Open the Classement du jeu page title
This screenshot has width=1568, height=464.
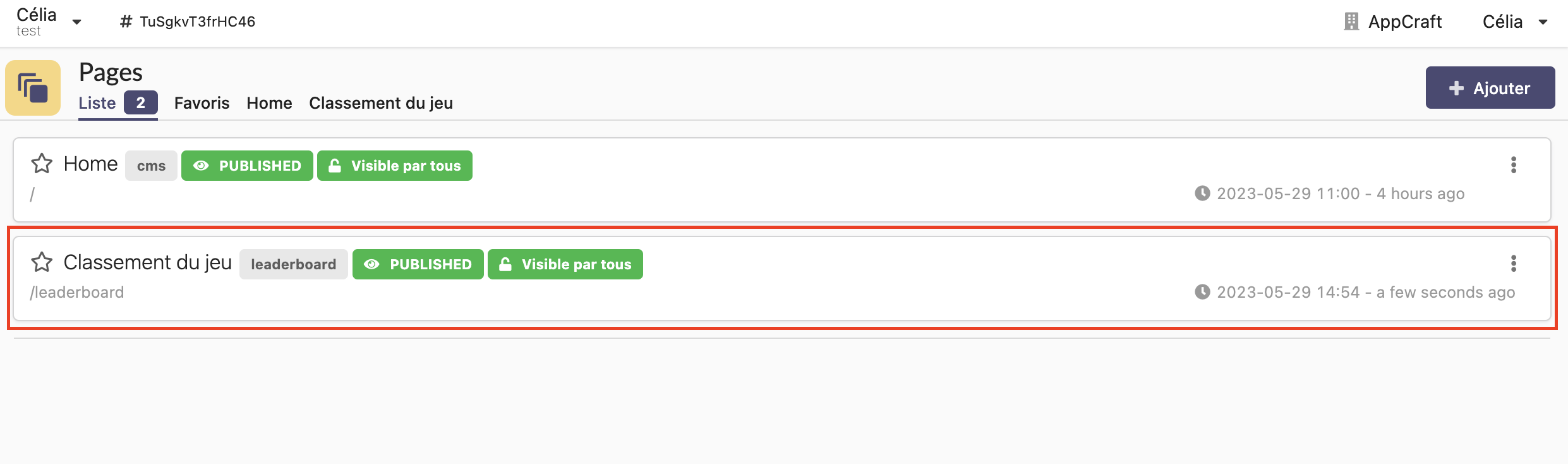coord(148,262)
